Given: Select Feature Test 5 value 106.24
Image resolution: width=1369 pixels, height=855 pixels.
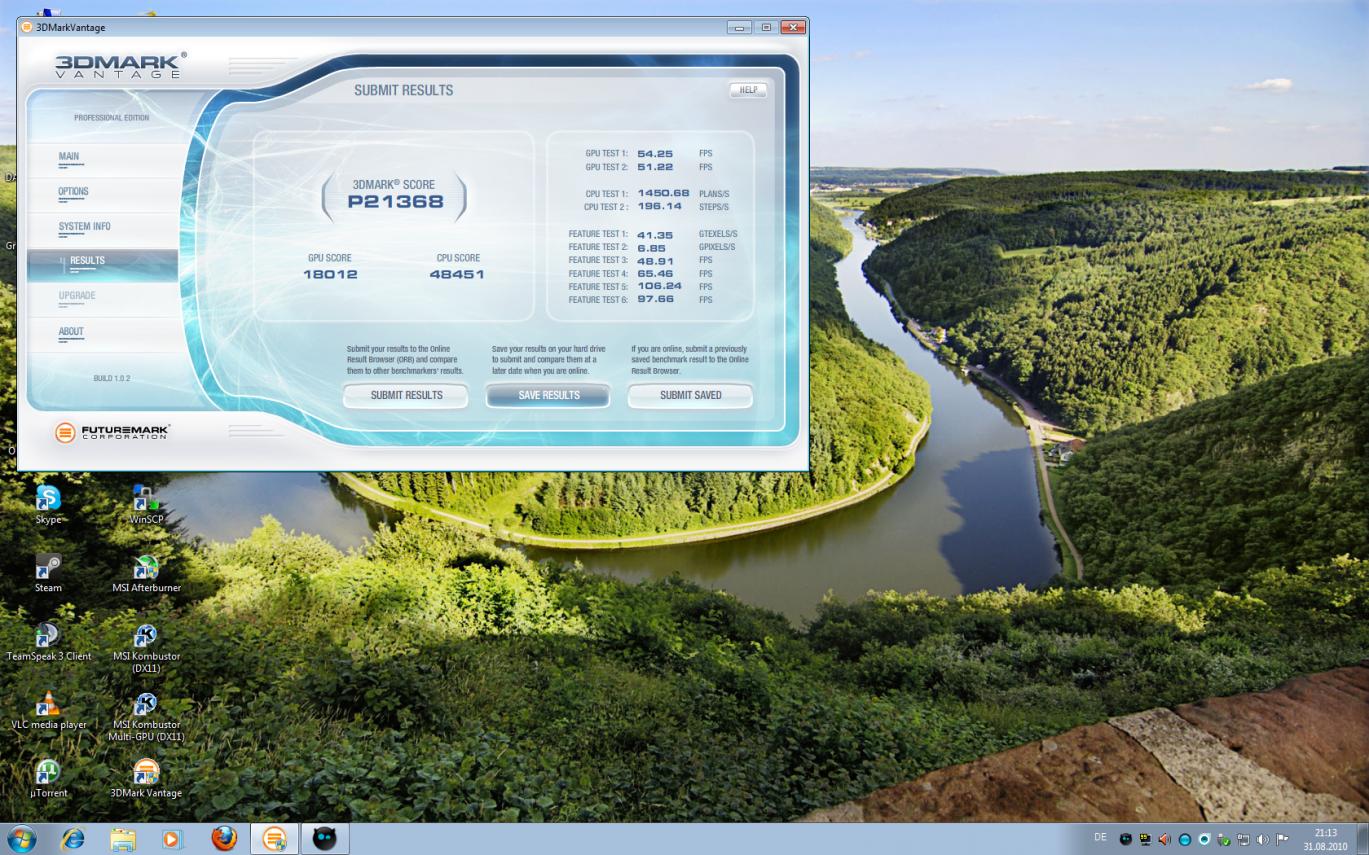Looking at the screenshot, I should (x=659, y=286).
